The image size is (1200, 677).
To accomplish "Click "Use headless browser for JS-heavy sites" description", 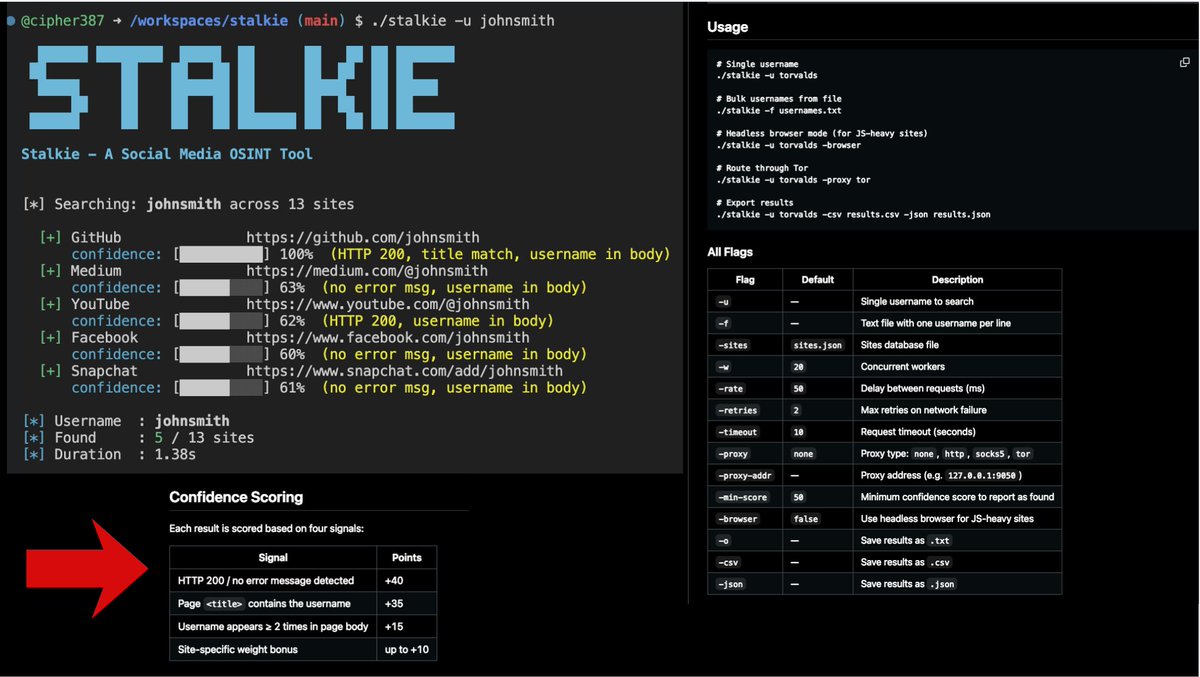I will click(x=947, y=519).
